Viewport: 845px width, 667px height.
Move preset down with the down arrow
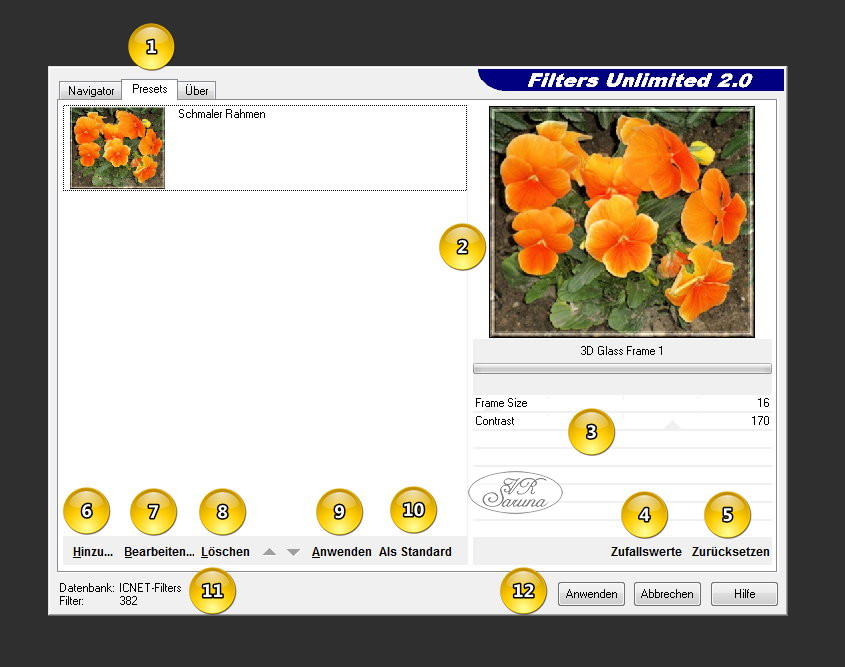tap(293, 552)
